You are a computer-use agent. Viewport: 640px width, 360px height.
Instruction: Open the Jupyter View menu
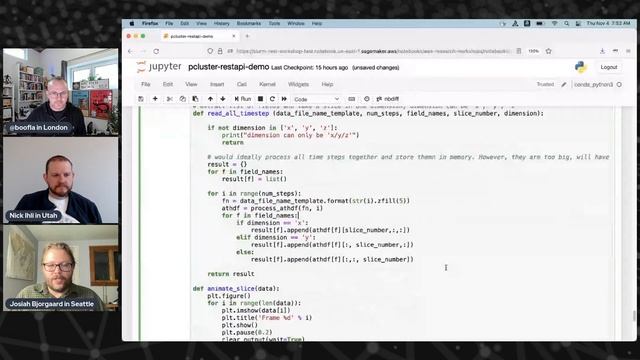pyautogui.click(x=191, y=84)
